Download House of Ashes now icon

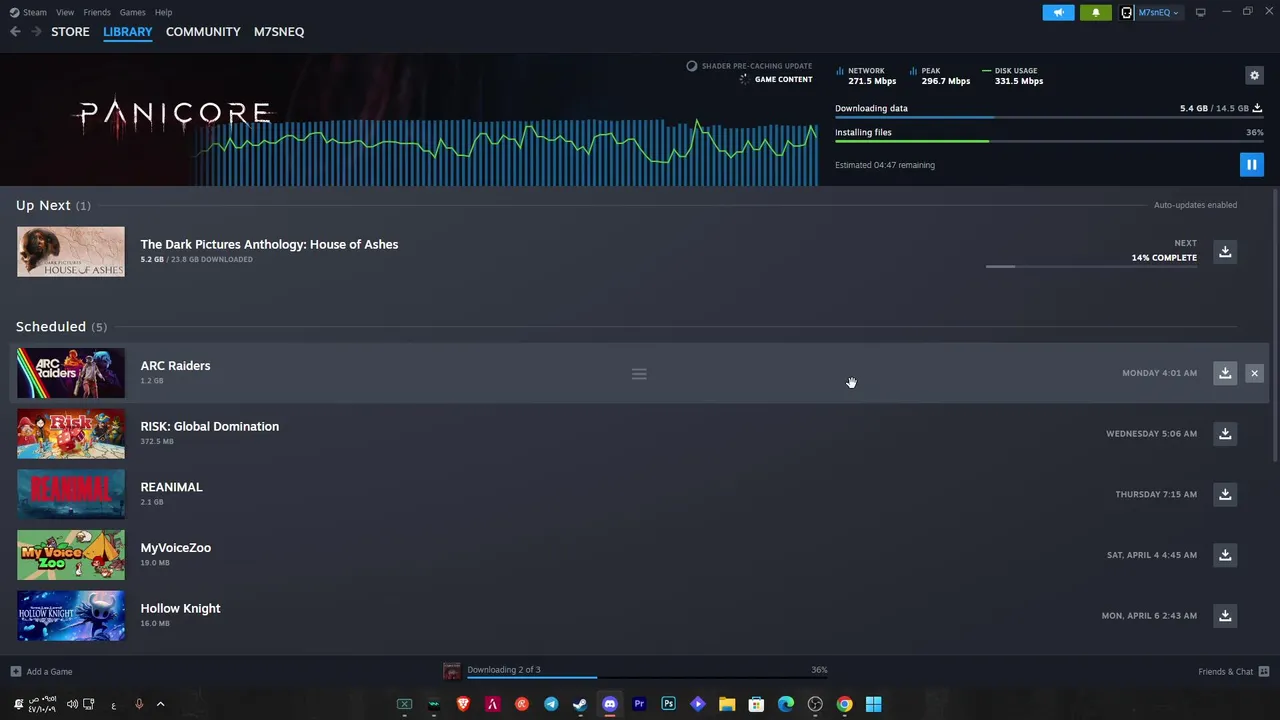[x=1225, y=251]
